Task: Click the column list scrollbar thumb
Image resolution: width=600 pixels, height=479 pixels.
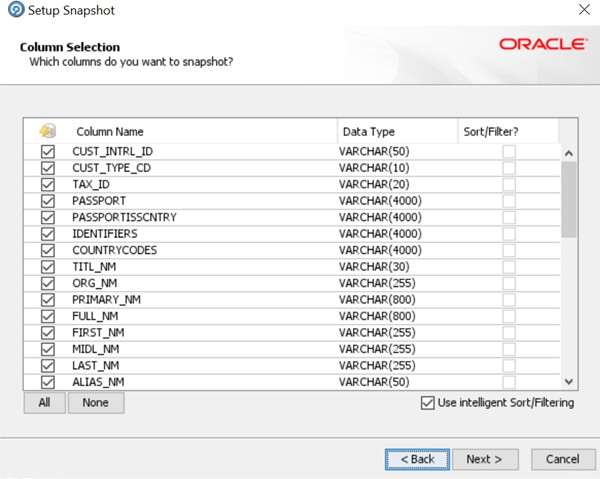Action: [x=569, y=199]
